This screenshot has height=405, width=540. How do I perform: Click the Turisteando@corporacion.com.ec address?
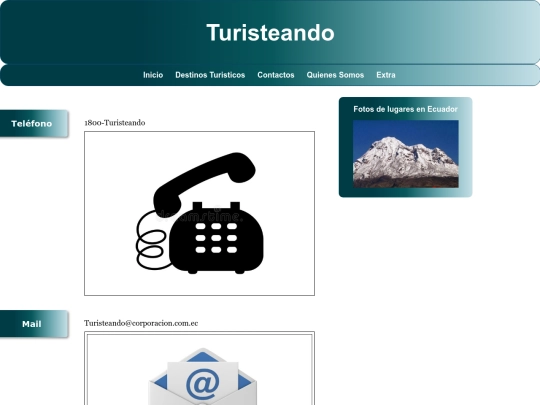pyautogui.click(x=141, y=323)
